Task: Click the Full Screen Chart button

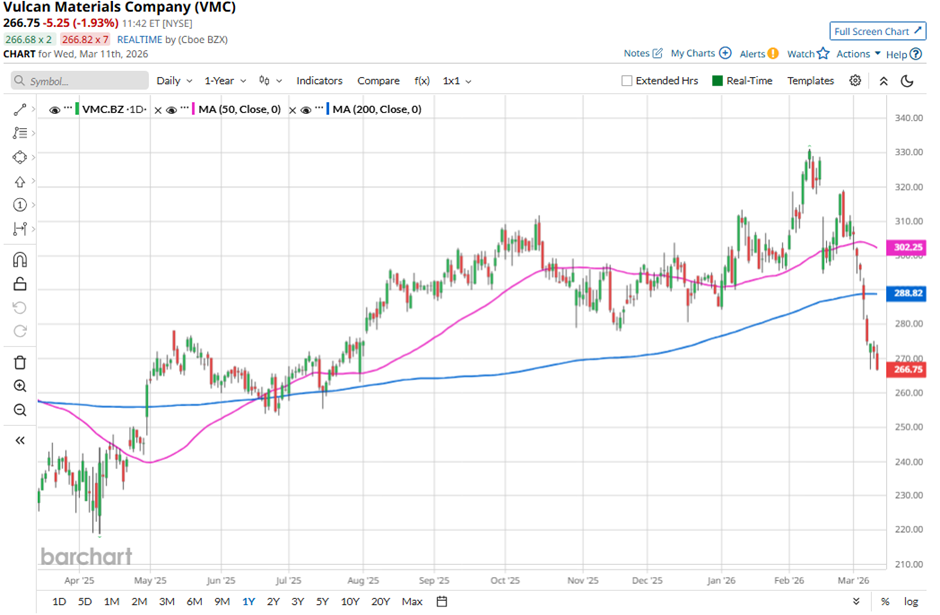Action: [x=877, y=31]
